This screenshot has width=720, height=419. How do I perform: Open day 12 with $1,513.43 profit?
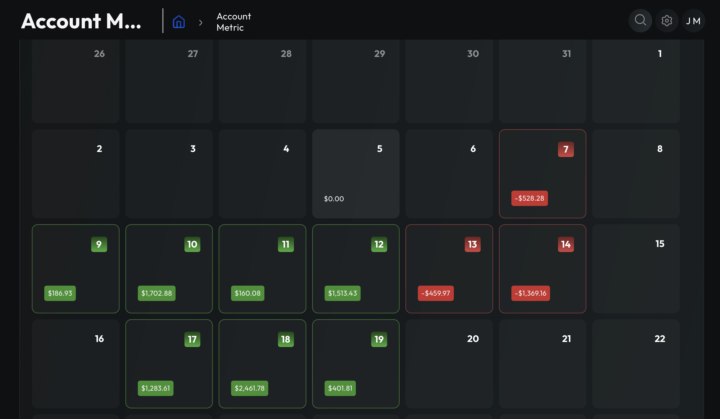coord(355,268)
